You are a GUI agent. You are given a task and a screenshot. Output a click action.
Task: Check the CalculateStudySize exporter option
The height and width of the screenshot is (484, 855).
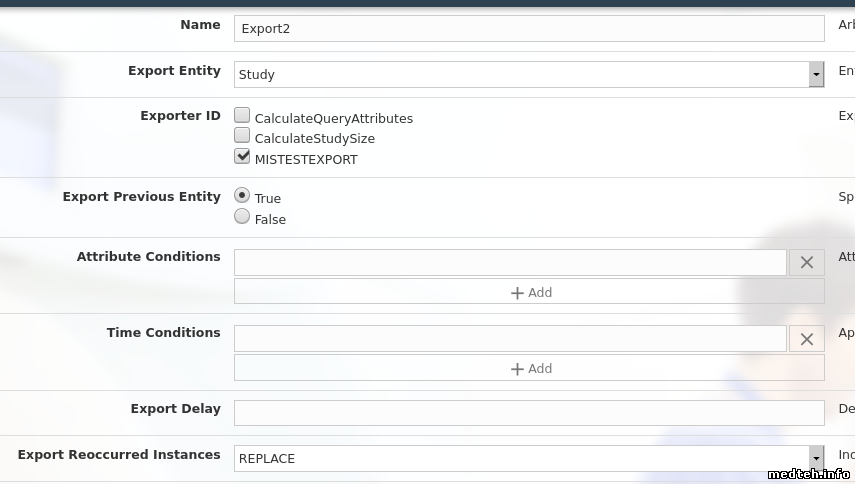coord(242,136)
